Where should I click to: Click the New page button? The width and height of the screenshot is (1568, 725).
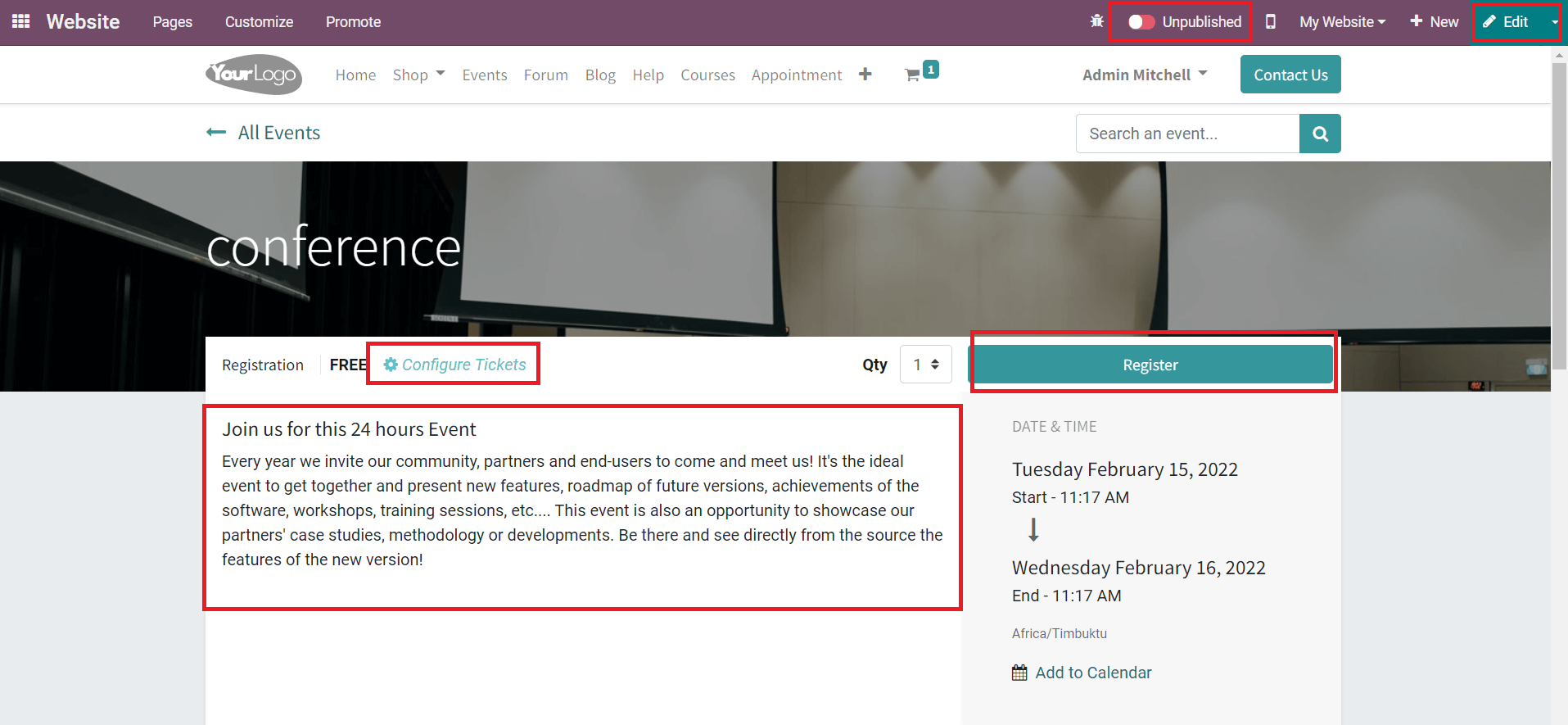(1435, 22)
